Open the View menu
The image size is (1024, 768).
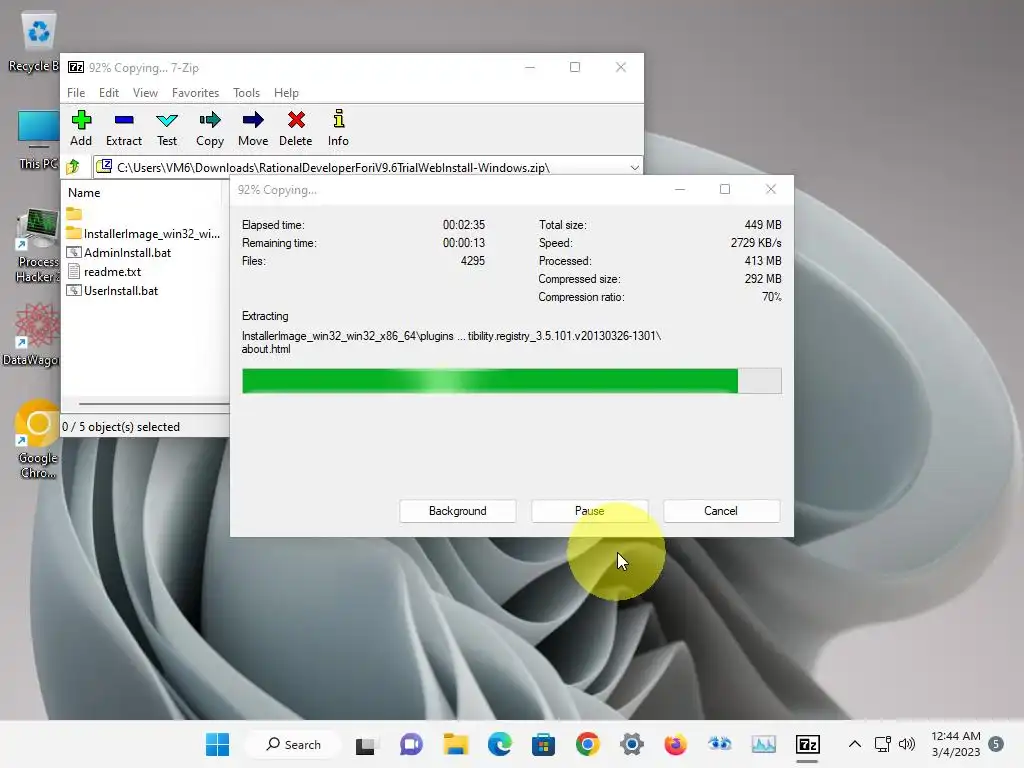click(145, 93)
